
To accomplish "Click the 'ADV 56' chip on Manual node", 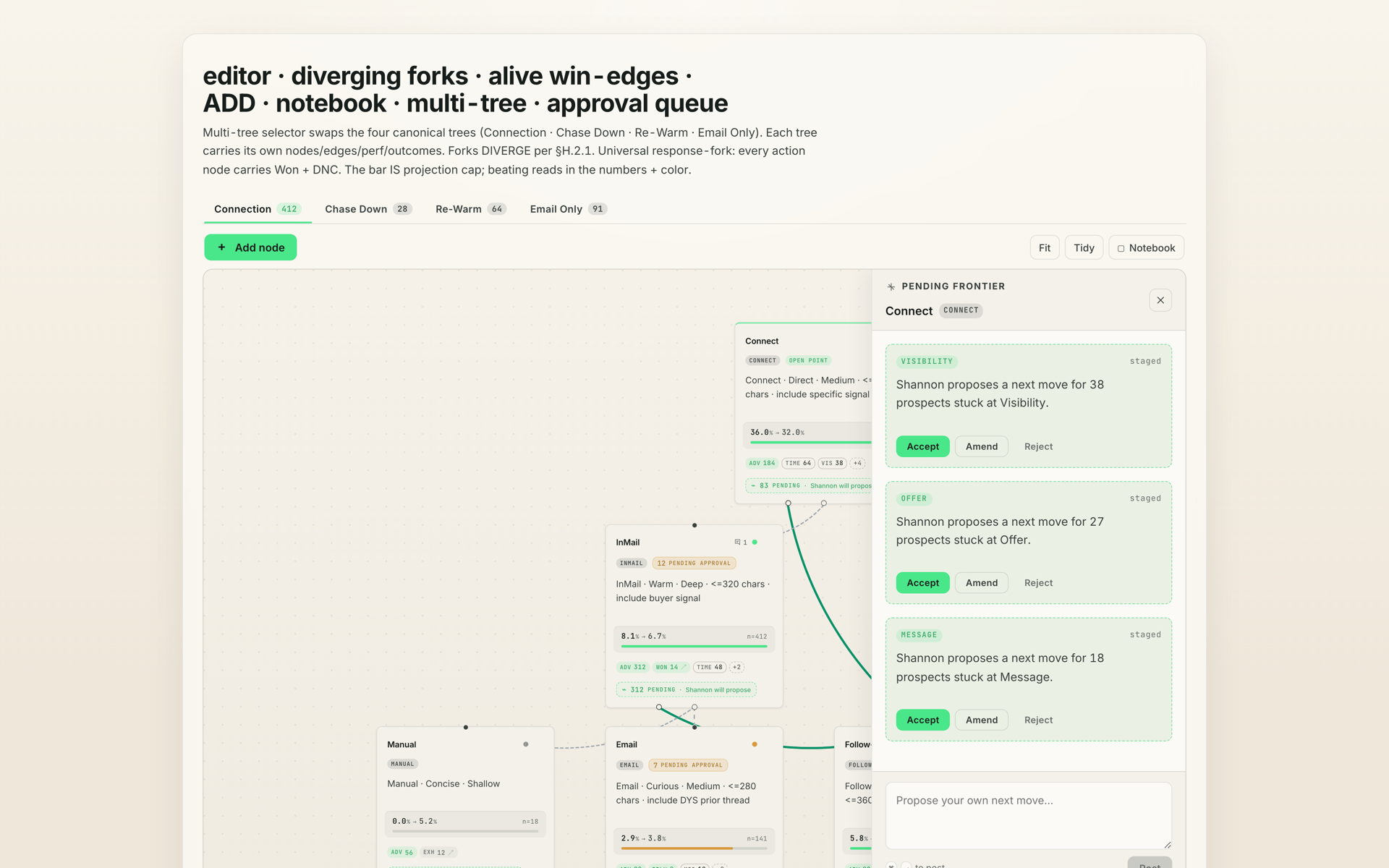I will pos(402,852).
